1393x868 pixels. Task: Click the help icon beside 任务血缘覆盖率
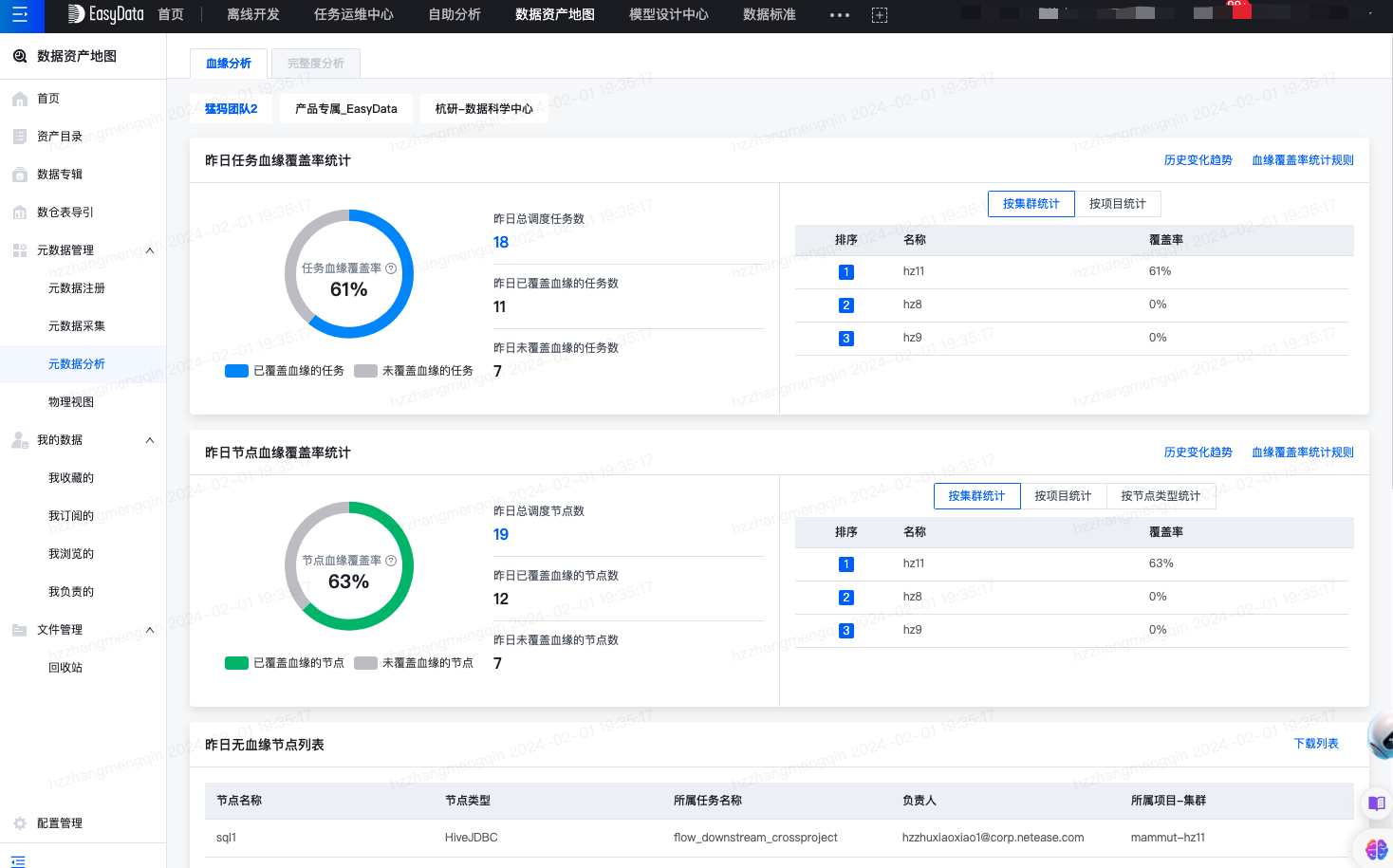(x=391, y=268)
